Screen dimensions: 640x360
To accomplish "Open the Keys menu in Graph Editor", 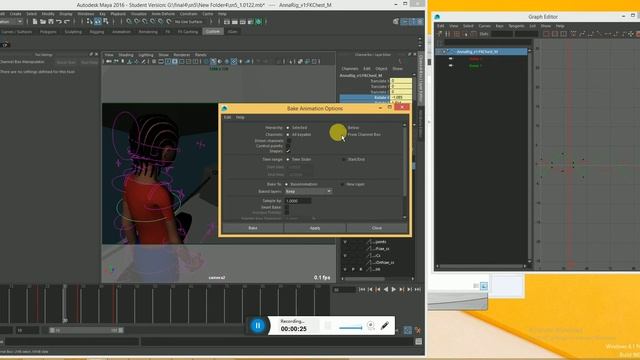I will tap(499, 26).
